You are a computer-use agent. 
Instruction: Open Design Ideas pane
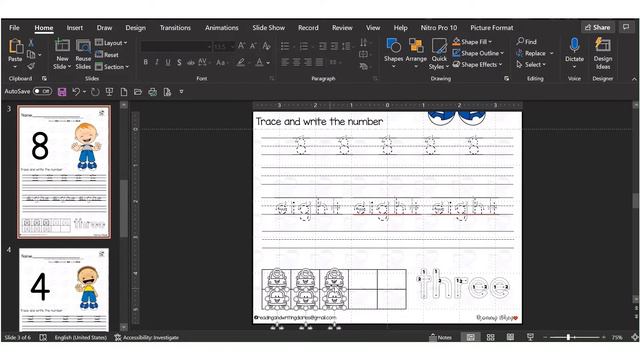603,53
